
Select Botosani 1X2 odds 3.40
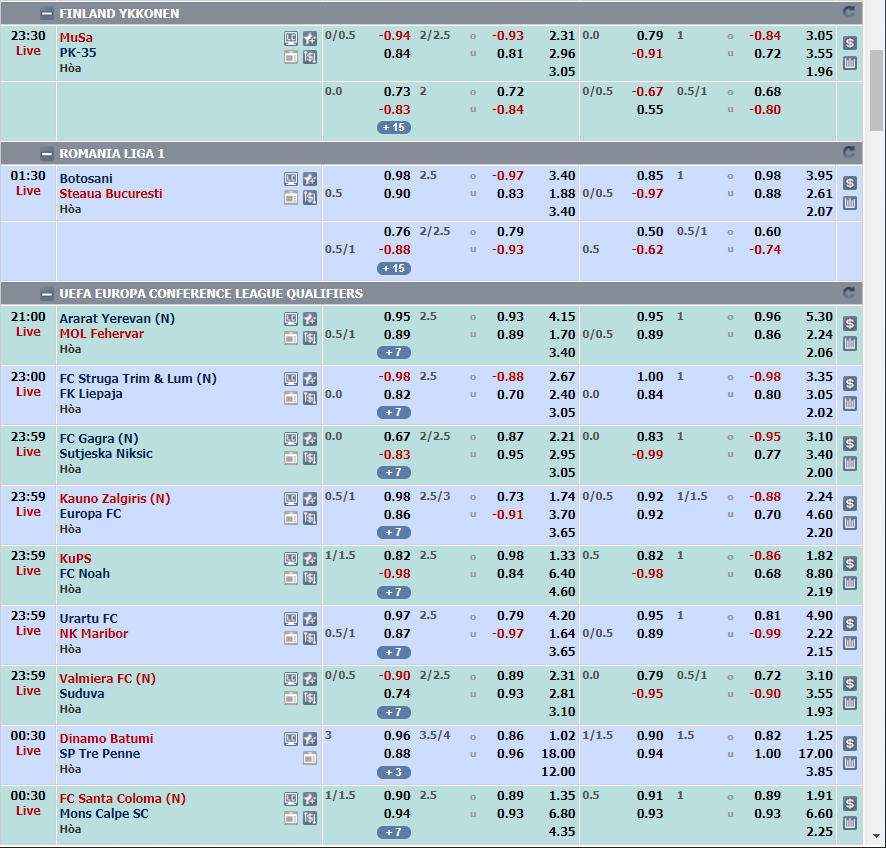[x=562, y=176]
